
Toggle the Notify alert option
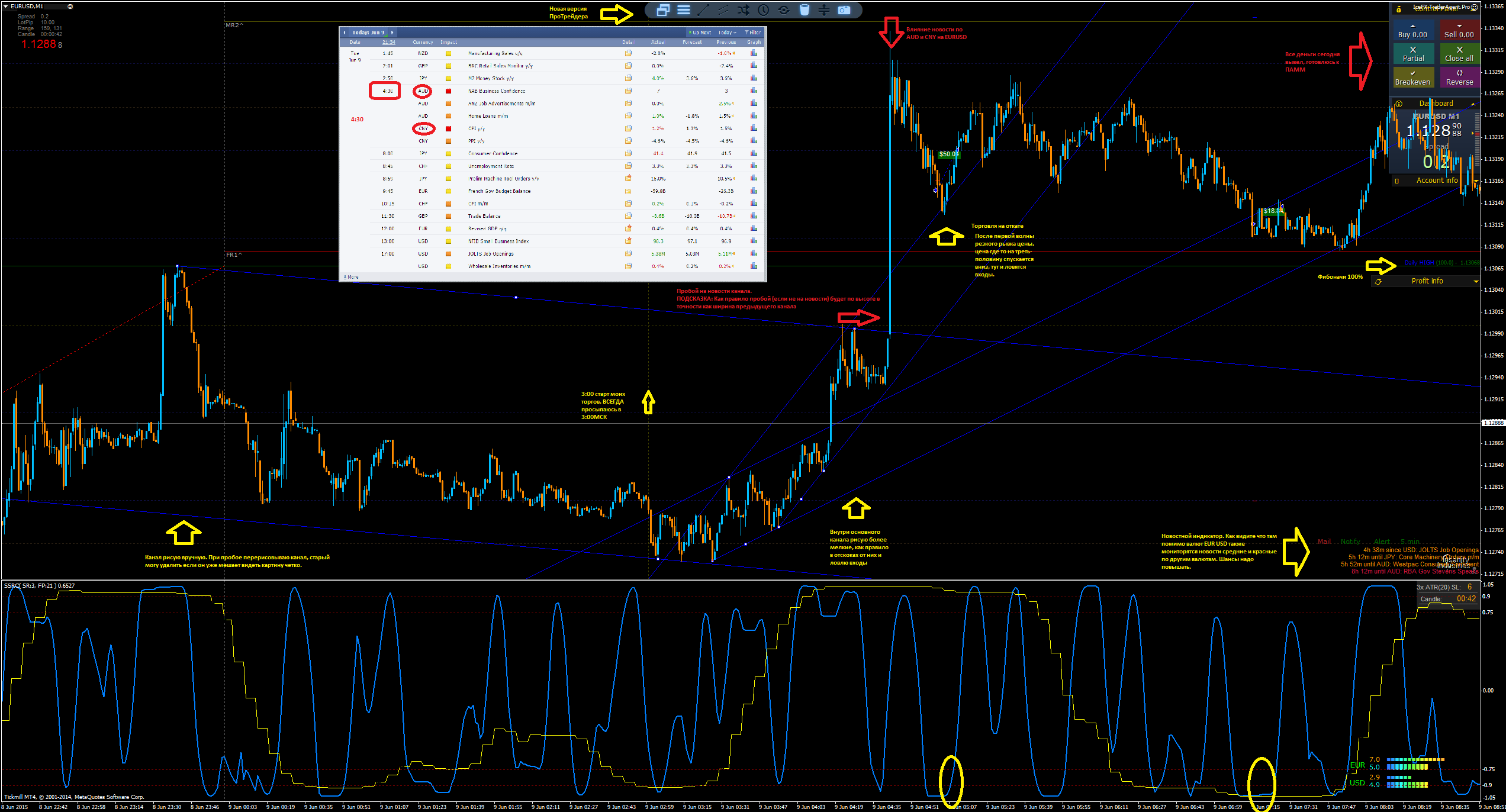click(x=1350, y=542)
